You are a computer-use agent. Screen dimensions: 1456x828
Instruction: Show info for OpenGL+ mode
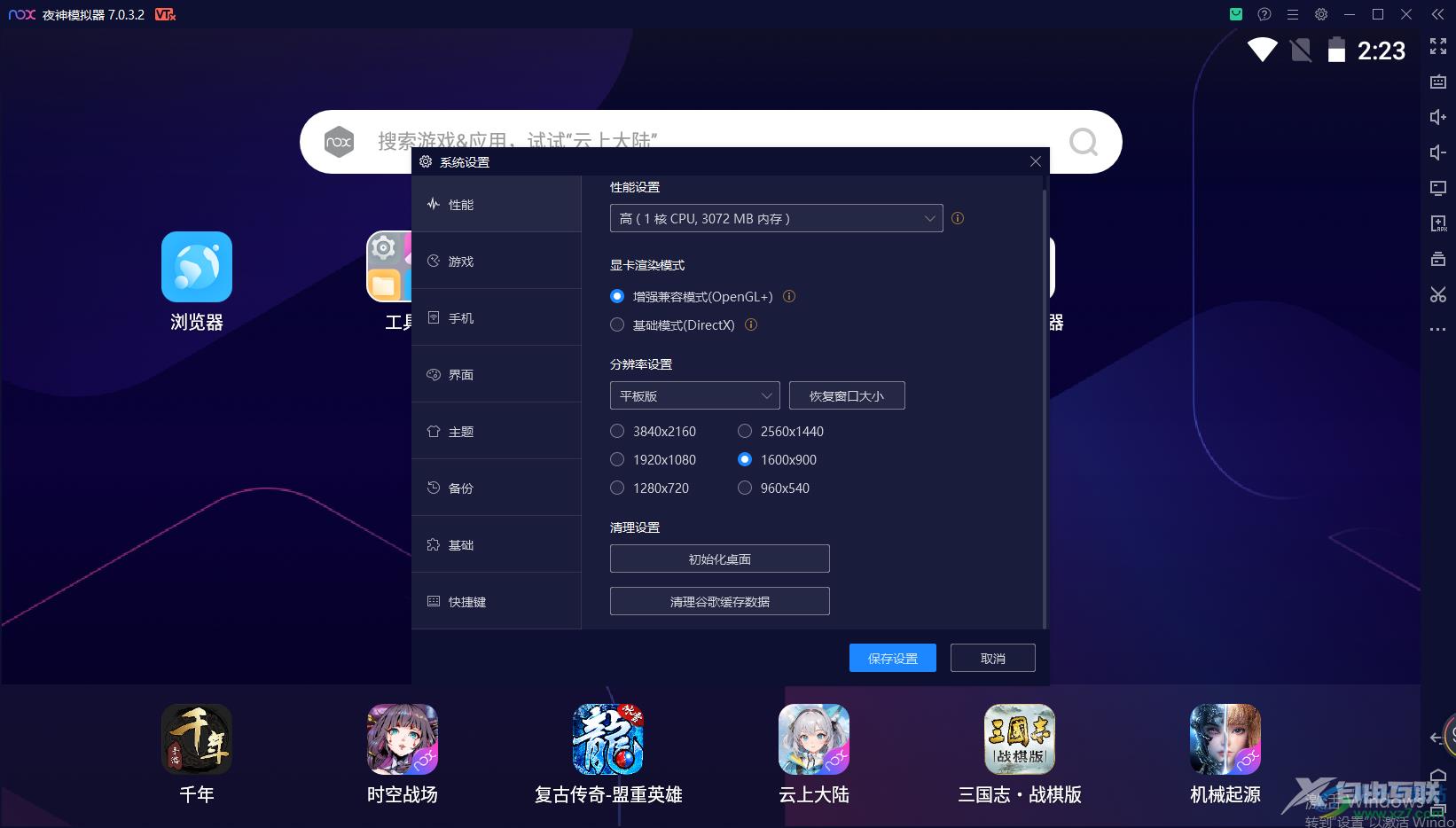(789, 296)
